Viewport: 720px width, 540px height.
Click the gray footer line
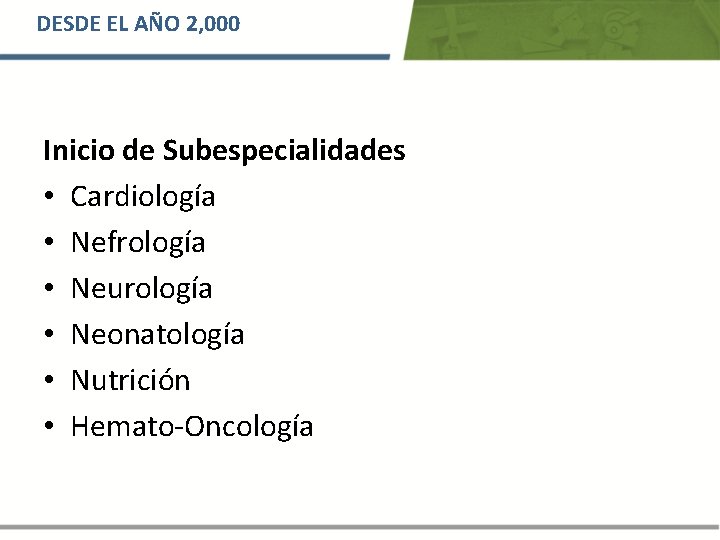coord(360,527)
